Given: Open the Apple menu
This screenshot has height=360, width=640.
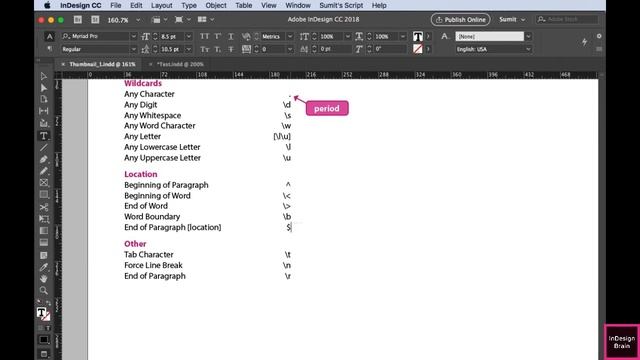Looking at the screenshot, I should [x=47, y=5].
